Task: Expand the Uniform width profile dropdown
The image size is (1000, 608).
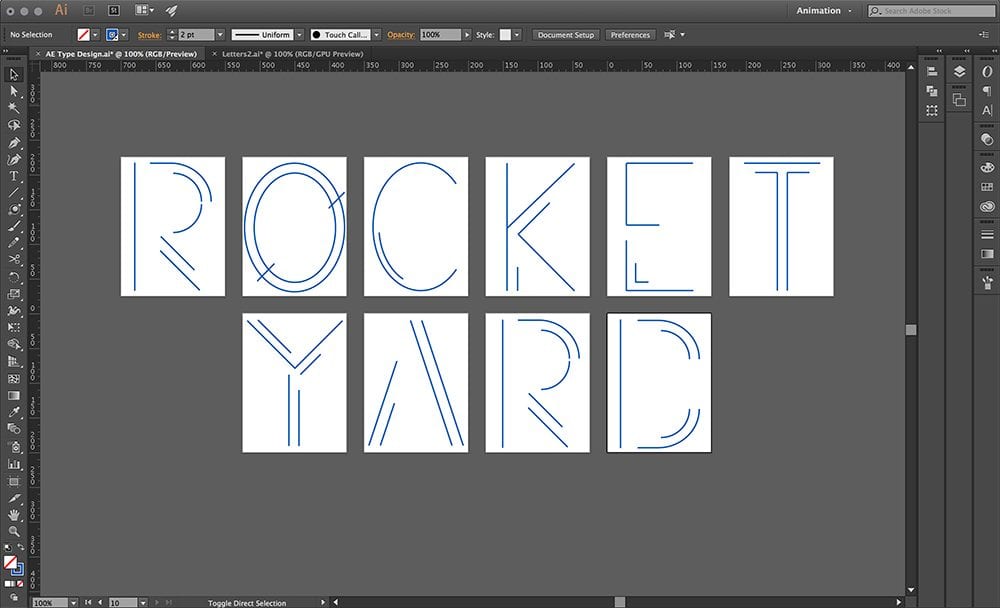Action: point(300,35)
